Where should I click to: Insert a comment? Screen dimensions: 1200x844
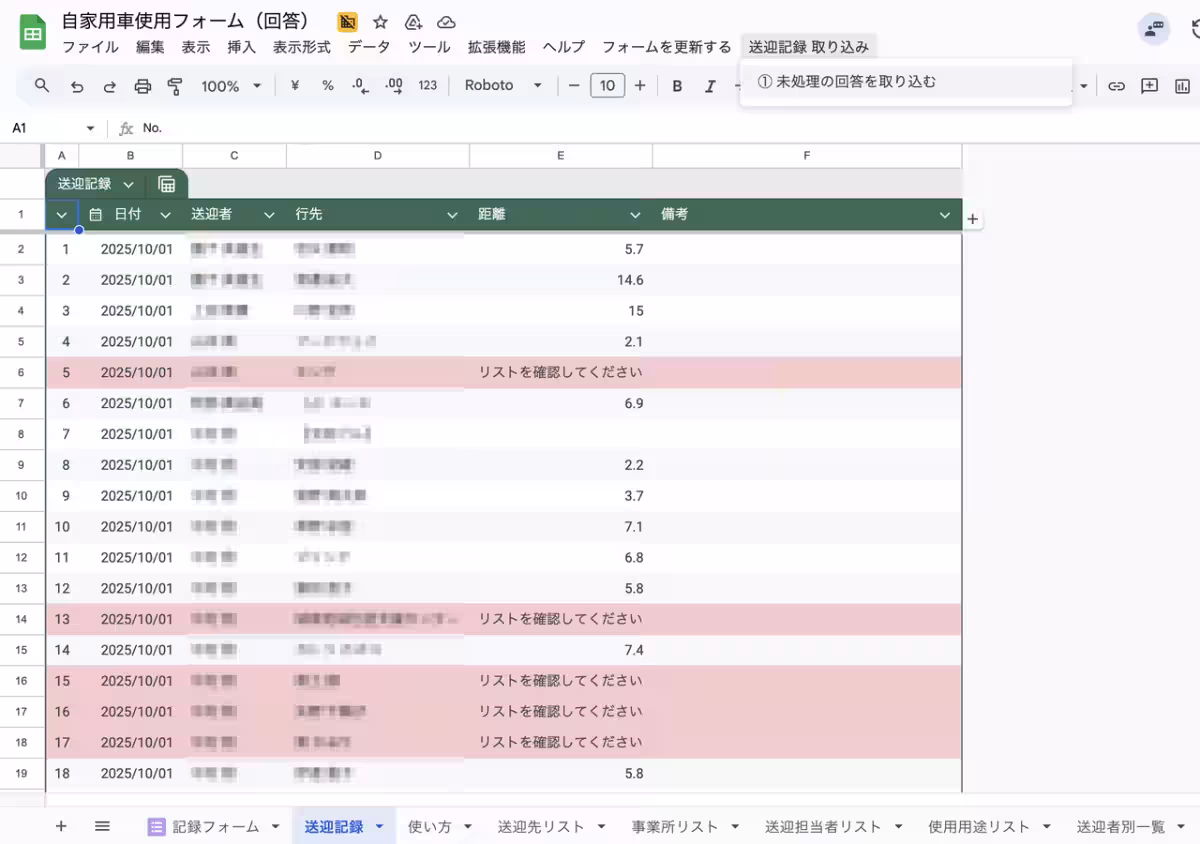[1148, 85]
